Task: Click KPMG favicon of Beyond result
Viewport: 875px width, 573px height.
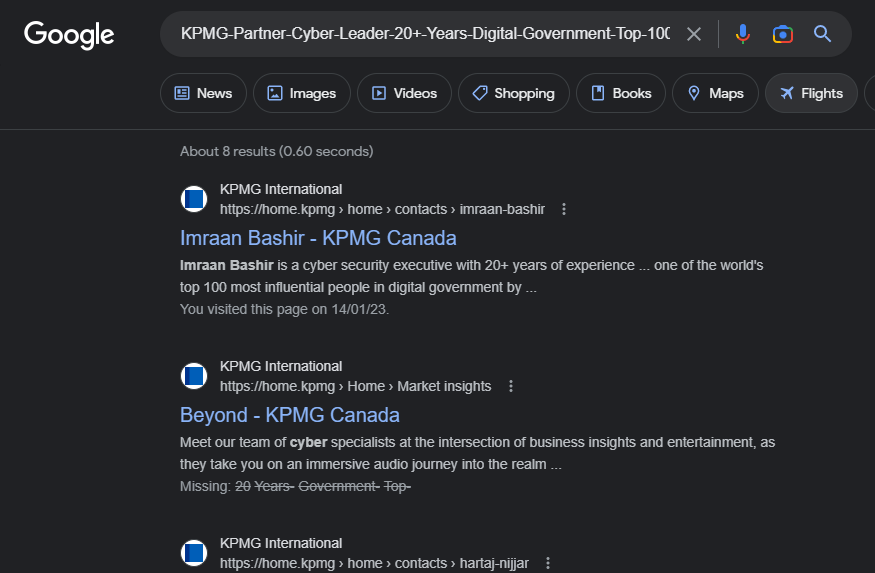Action: pos(194,375)
